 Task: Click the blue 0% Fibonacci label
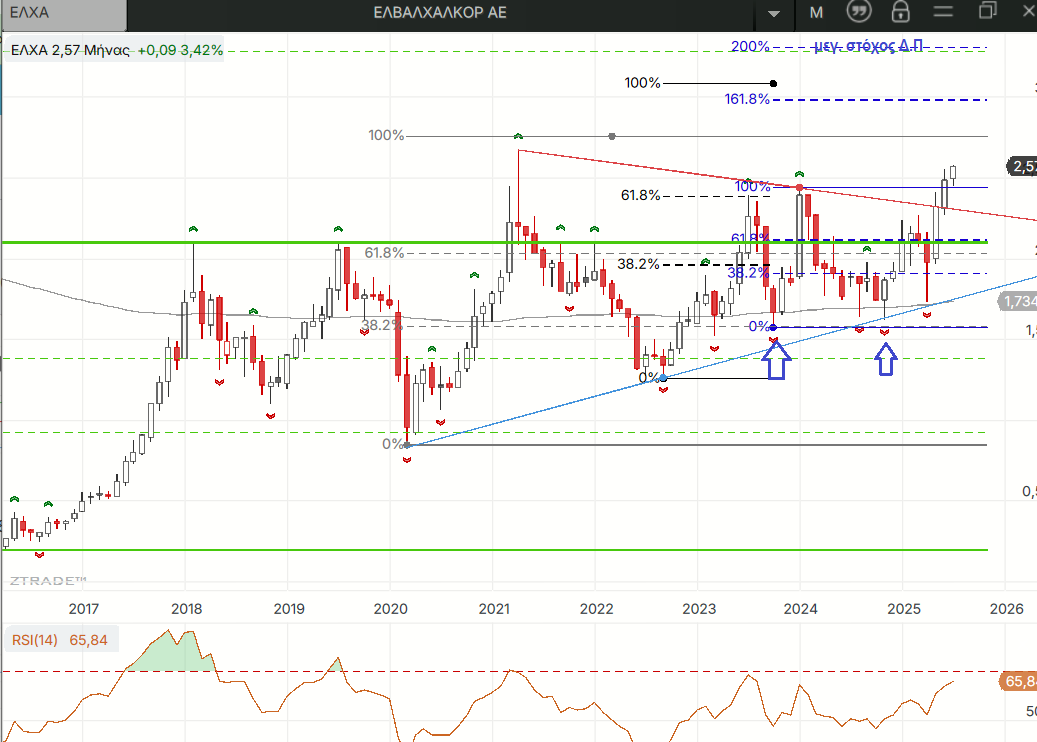[x=759, y=326]
